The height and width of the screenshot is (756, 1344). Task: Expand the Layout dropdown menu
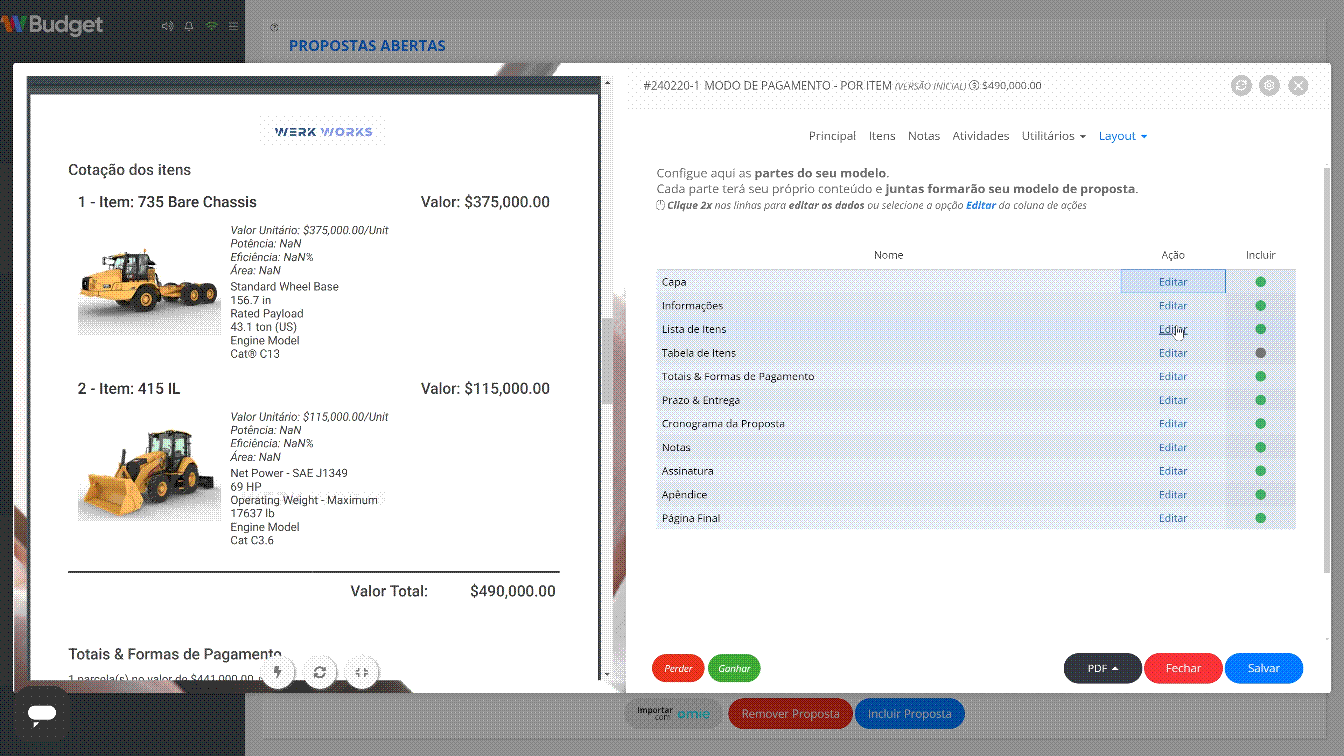click(x=1122, y=136)
